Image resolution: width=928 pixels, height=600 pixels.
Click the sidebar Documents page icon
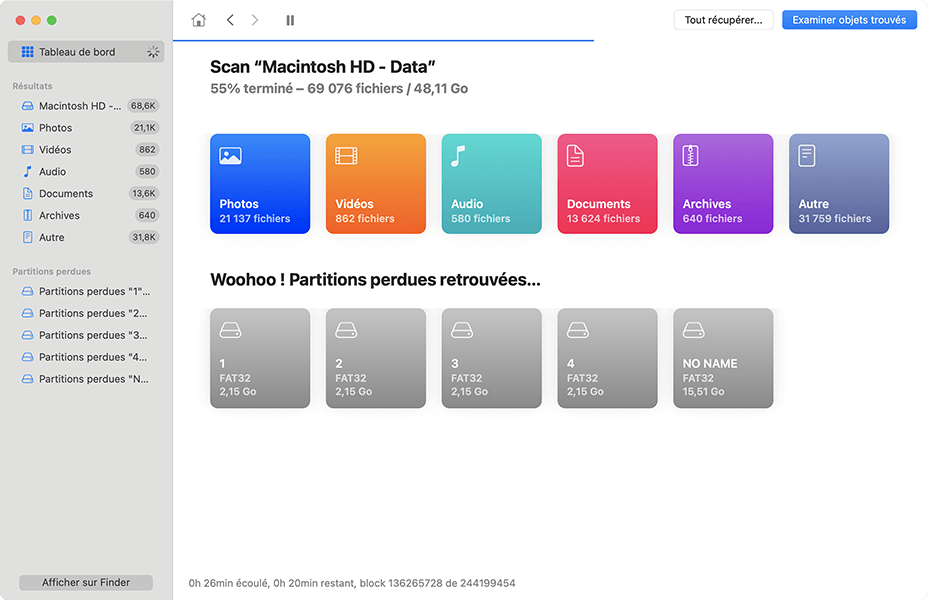(27, 193)
